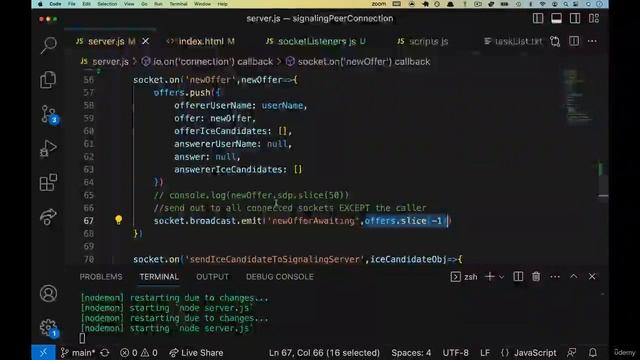The width and height of the screenshot is (640, 360).
Task: Open the remote window button in status bar
Action: tap(43, 353)
